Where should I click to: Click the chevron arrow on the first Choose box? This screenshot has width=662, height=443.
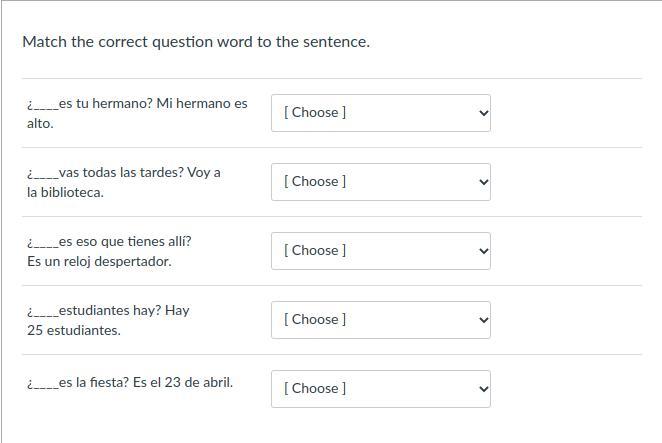click(x=484, y=113)
